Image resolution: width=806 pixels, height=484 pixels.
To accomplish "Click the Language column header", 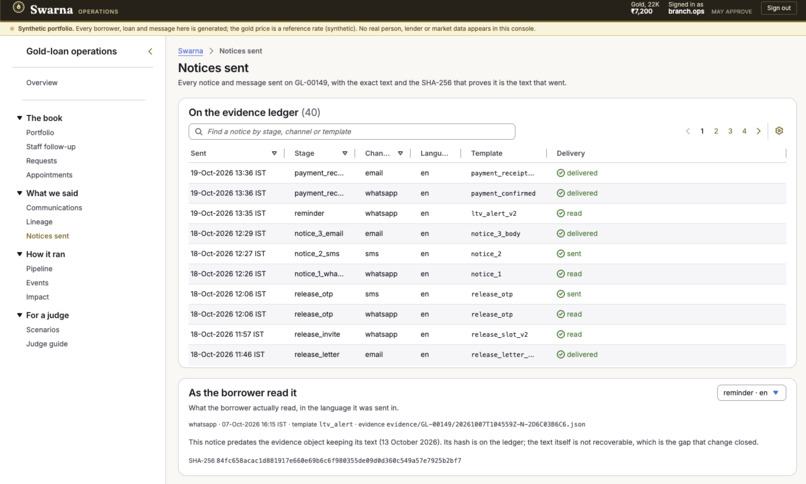I will tap(434, 153).
